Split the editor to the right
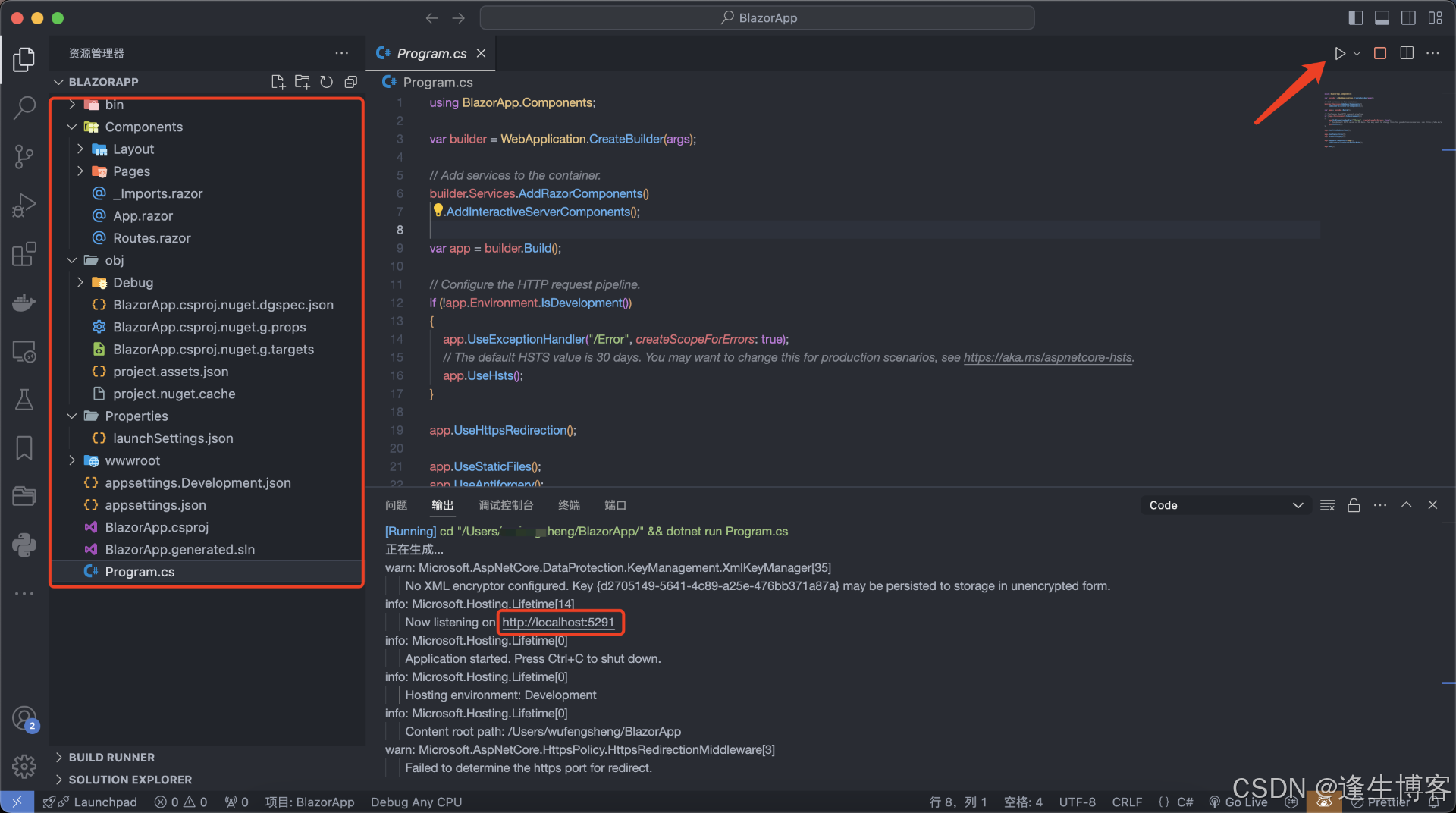 (1407, 53)
